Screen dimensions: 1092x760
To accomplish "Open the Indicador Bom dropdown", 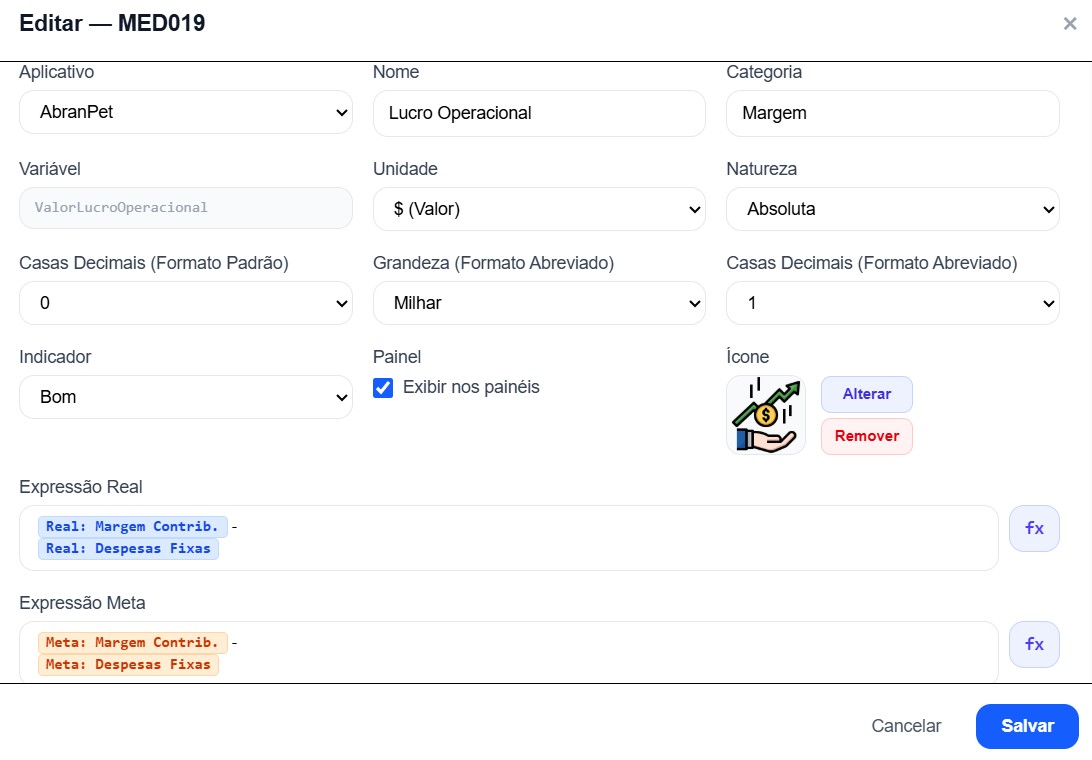I will (186, 397).
